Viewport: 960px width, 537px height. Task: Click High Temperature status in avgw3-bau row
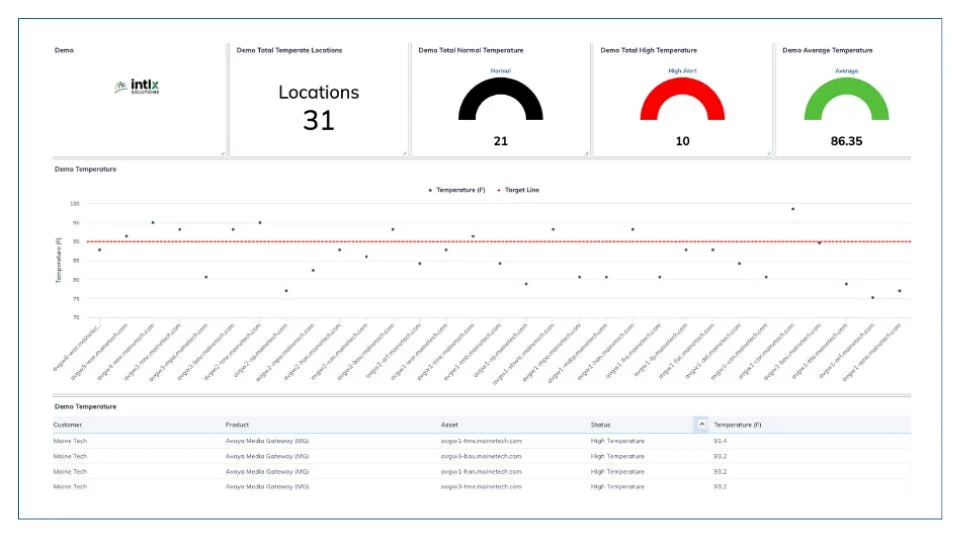pos(617,456)
